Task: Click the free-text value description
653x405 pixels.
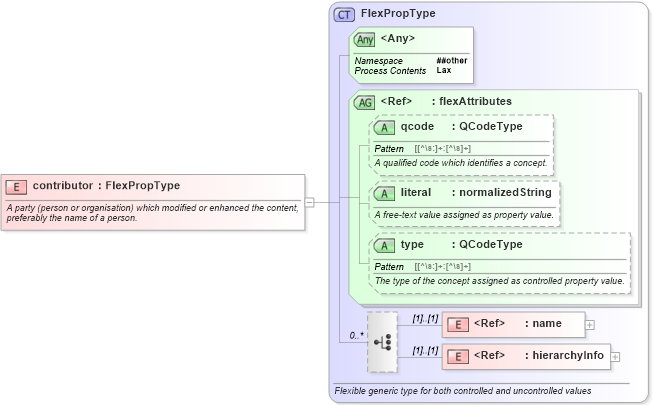Action: pyautogui.click(x=464, y=215)
